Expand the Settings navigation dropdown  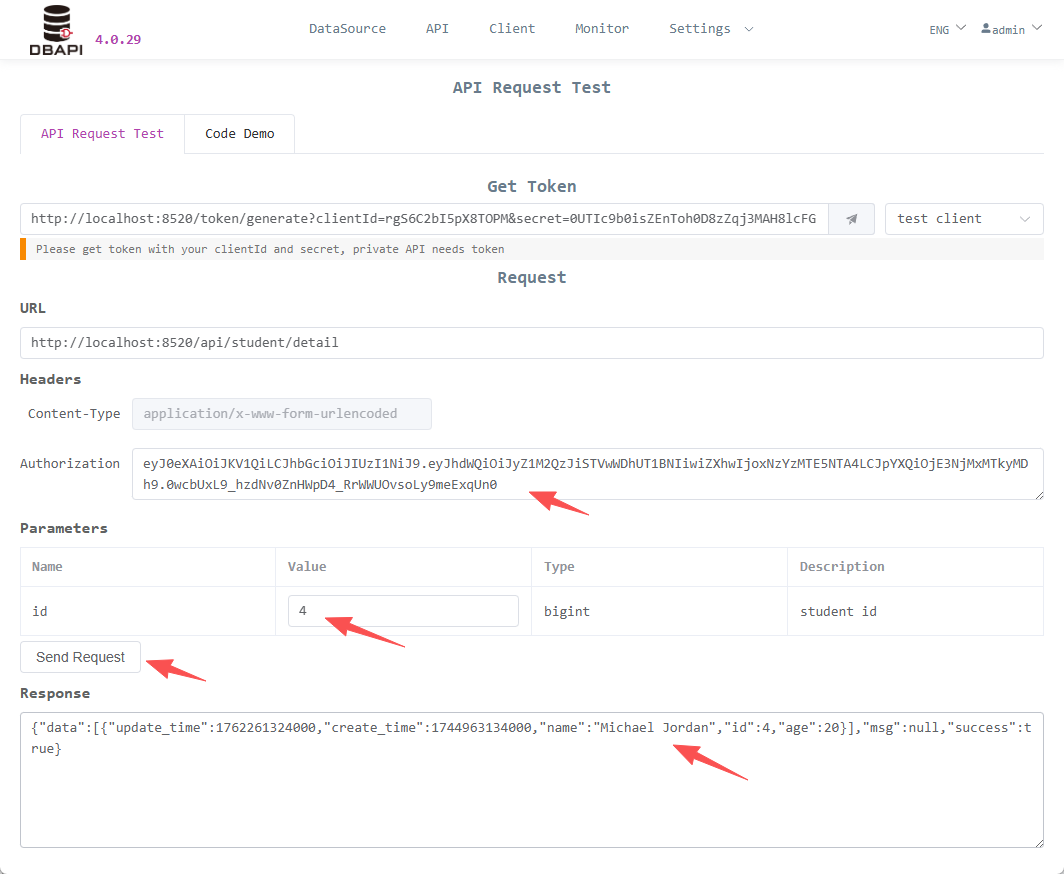click(710, 29)
